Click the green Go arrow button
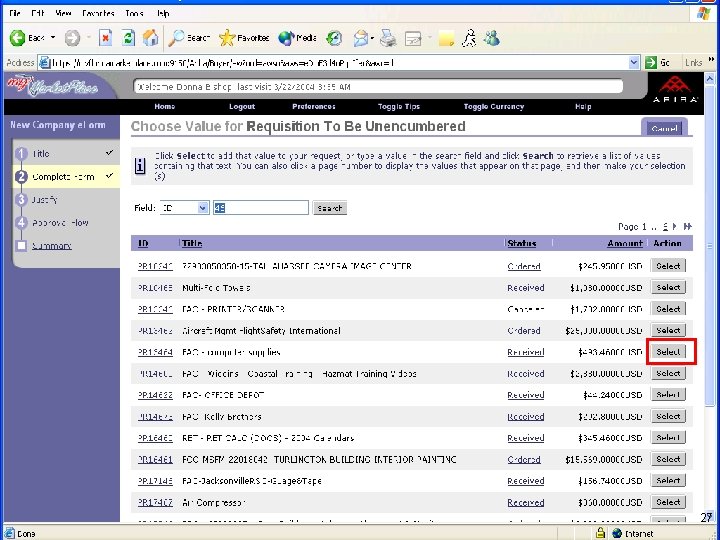 pos(651,62)
